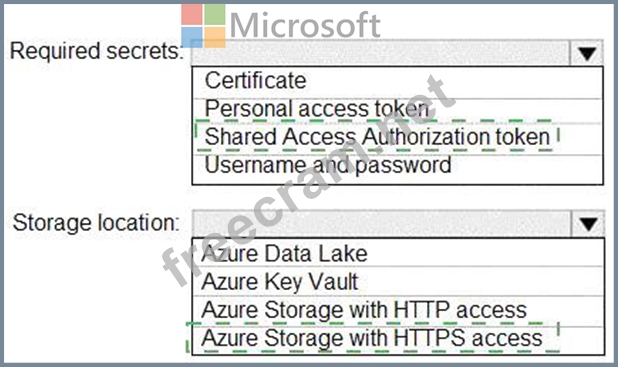Viewport: 618px width, 367px height.
Task: Select Azure Storage with HTTP access
Action: click(x=398, y=310)
